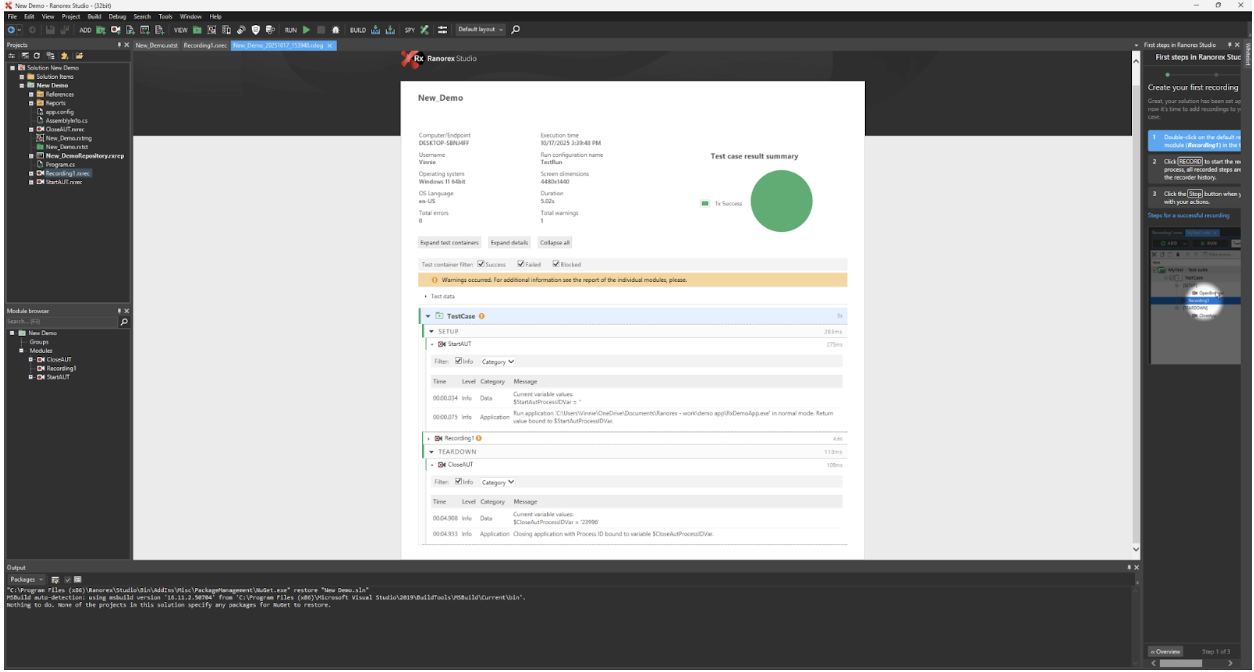The image size is (1254, 672).
Task: Open the Default layout dropdown
Action: click(481, 30)
